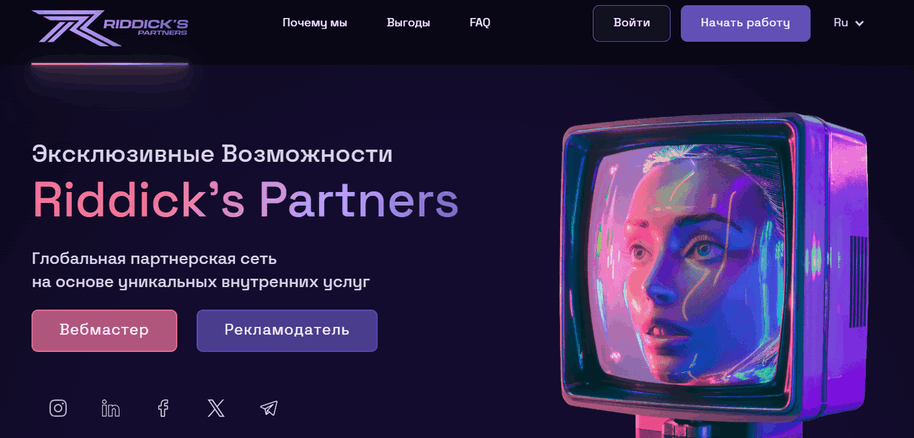The image size is (914, 438).
Task: Open the FAQ menu item
Action: (480, 23)
